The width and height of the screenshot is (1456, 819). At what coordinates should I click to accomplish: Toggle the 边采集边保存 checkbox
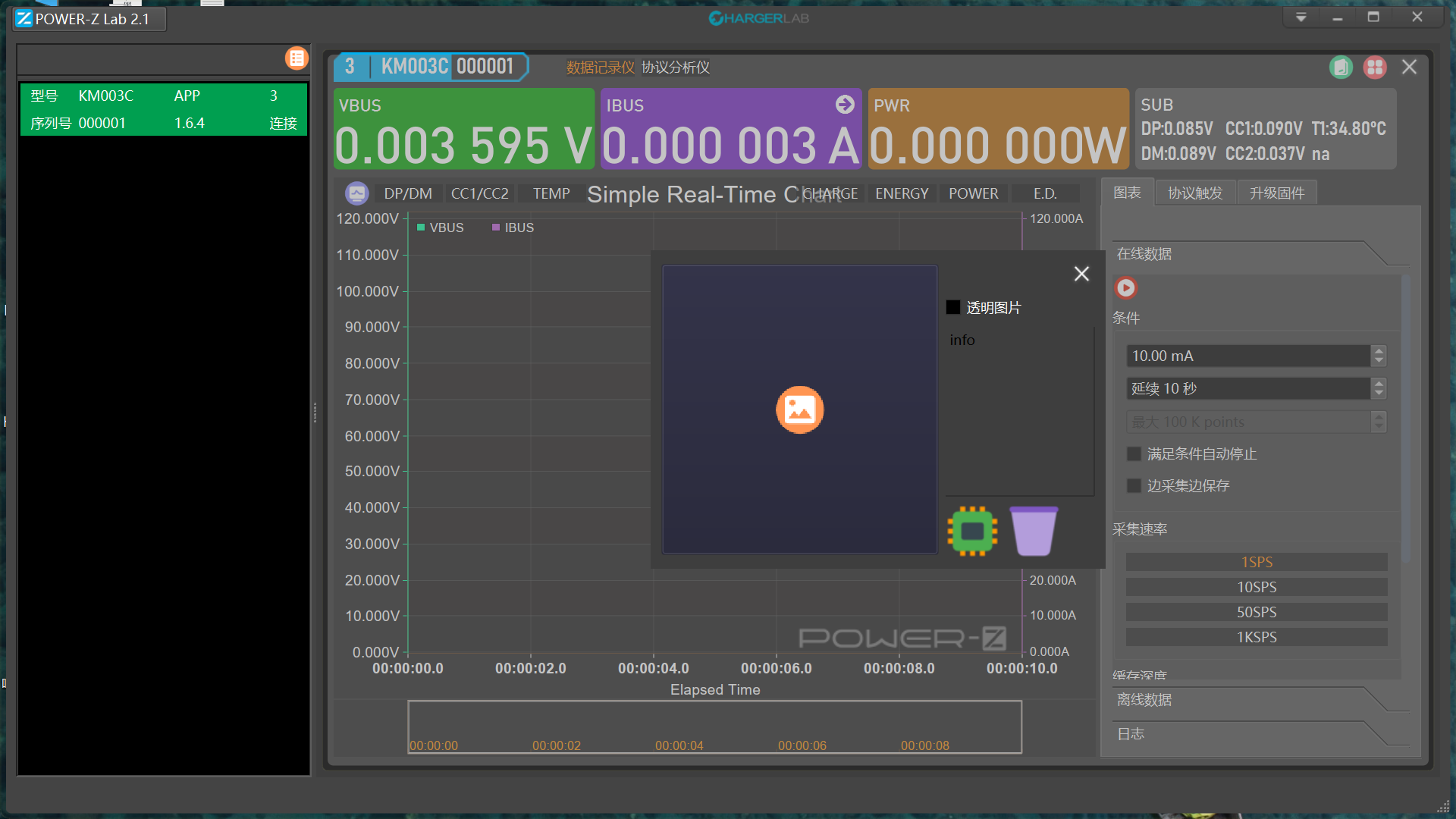point(1134,486)
